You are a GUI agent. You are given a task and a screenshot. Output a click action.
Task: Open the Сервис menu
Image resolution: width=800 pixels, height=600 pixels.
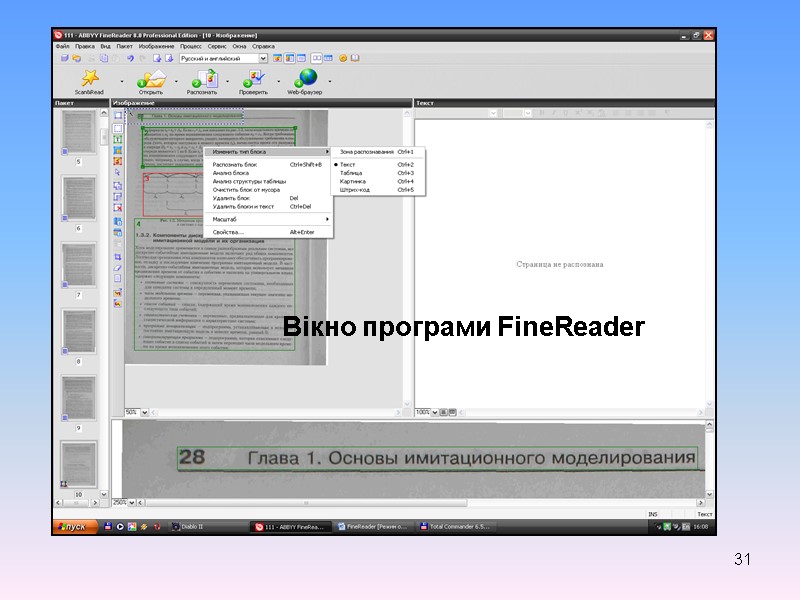[x=217, y=46]
